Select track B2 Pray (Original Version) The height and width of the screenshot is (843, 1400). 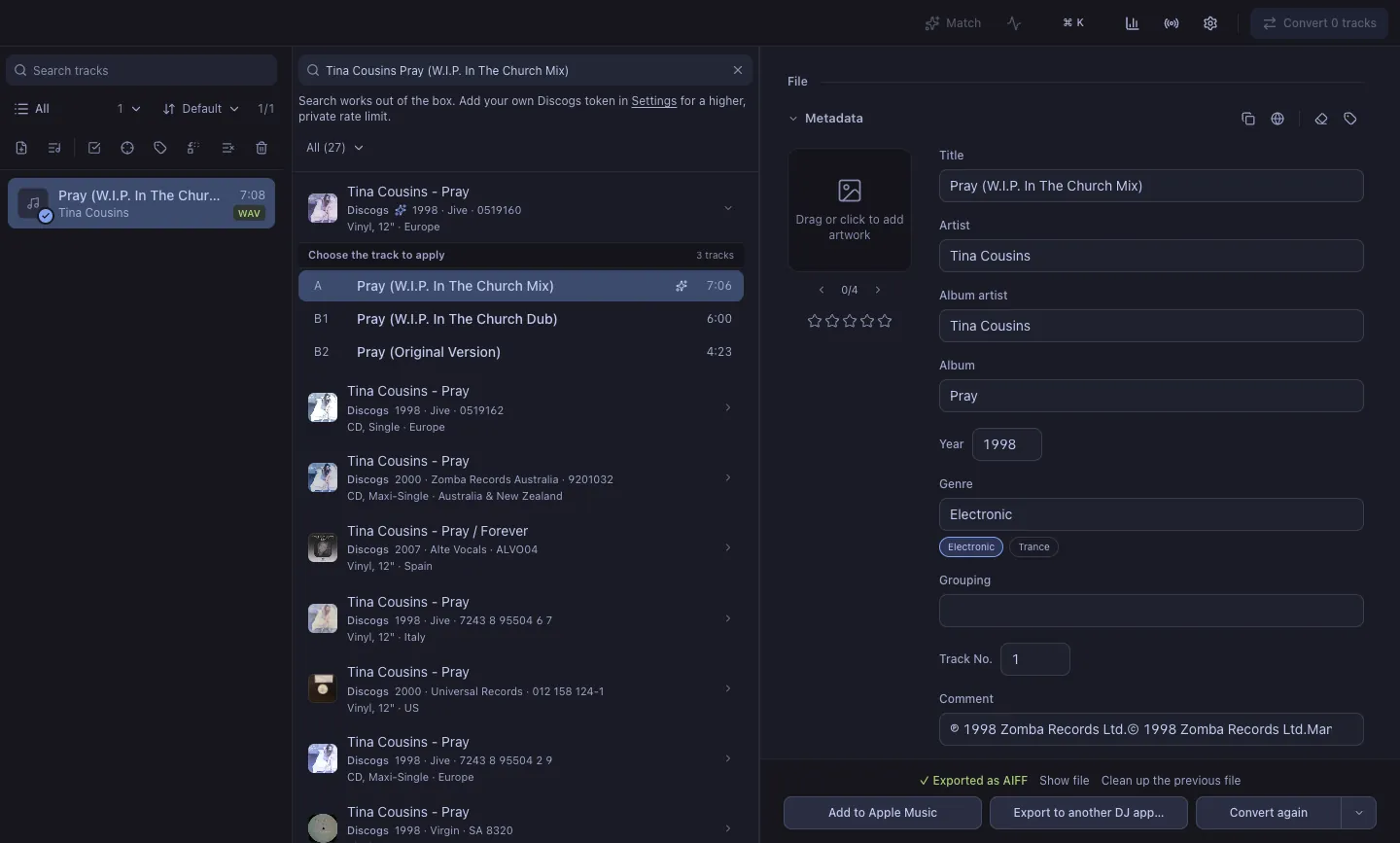pos(521,352)
